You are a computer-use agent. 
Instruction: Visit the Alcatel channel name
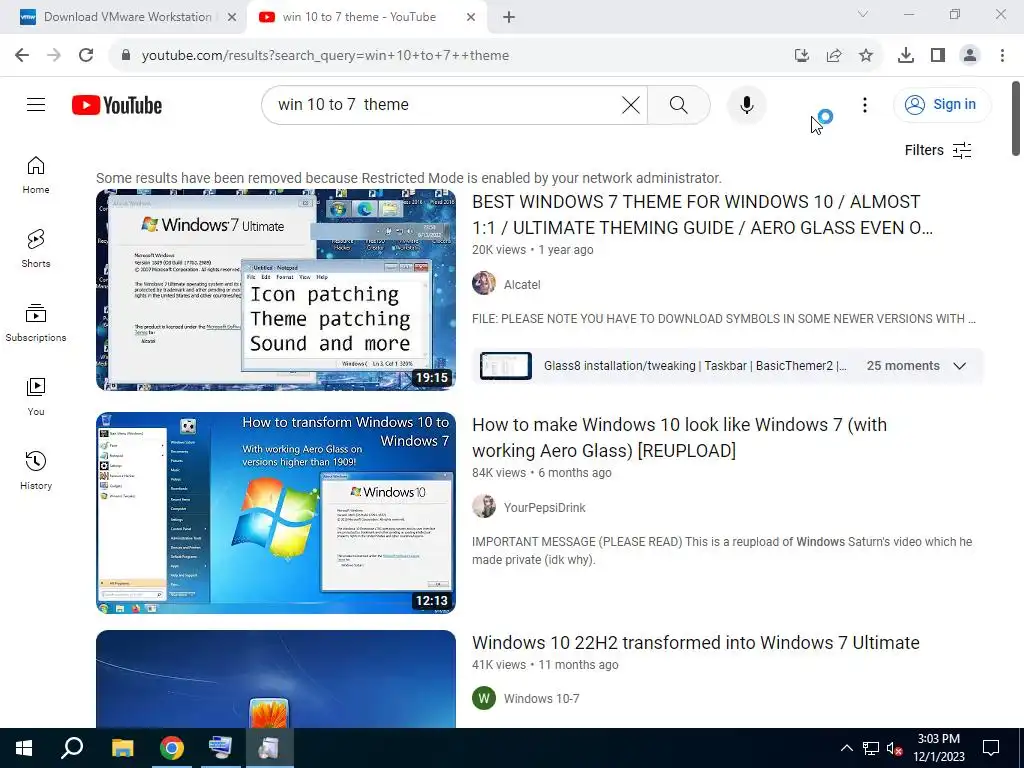(x=522, y=285)
